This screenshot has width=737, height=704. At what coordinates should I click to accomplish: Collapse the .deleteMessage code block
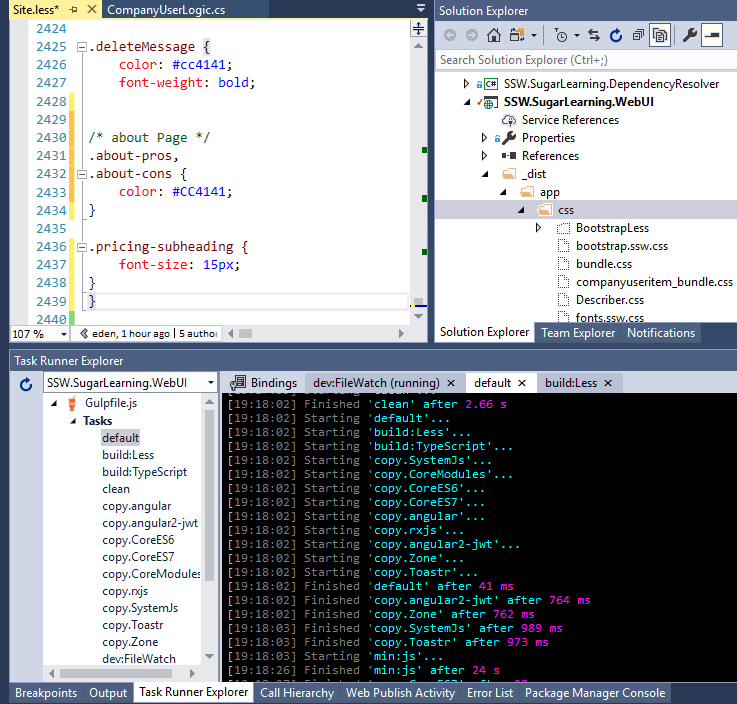click(x=81, y=47)
